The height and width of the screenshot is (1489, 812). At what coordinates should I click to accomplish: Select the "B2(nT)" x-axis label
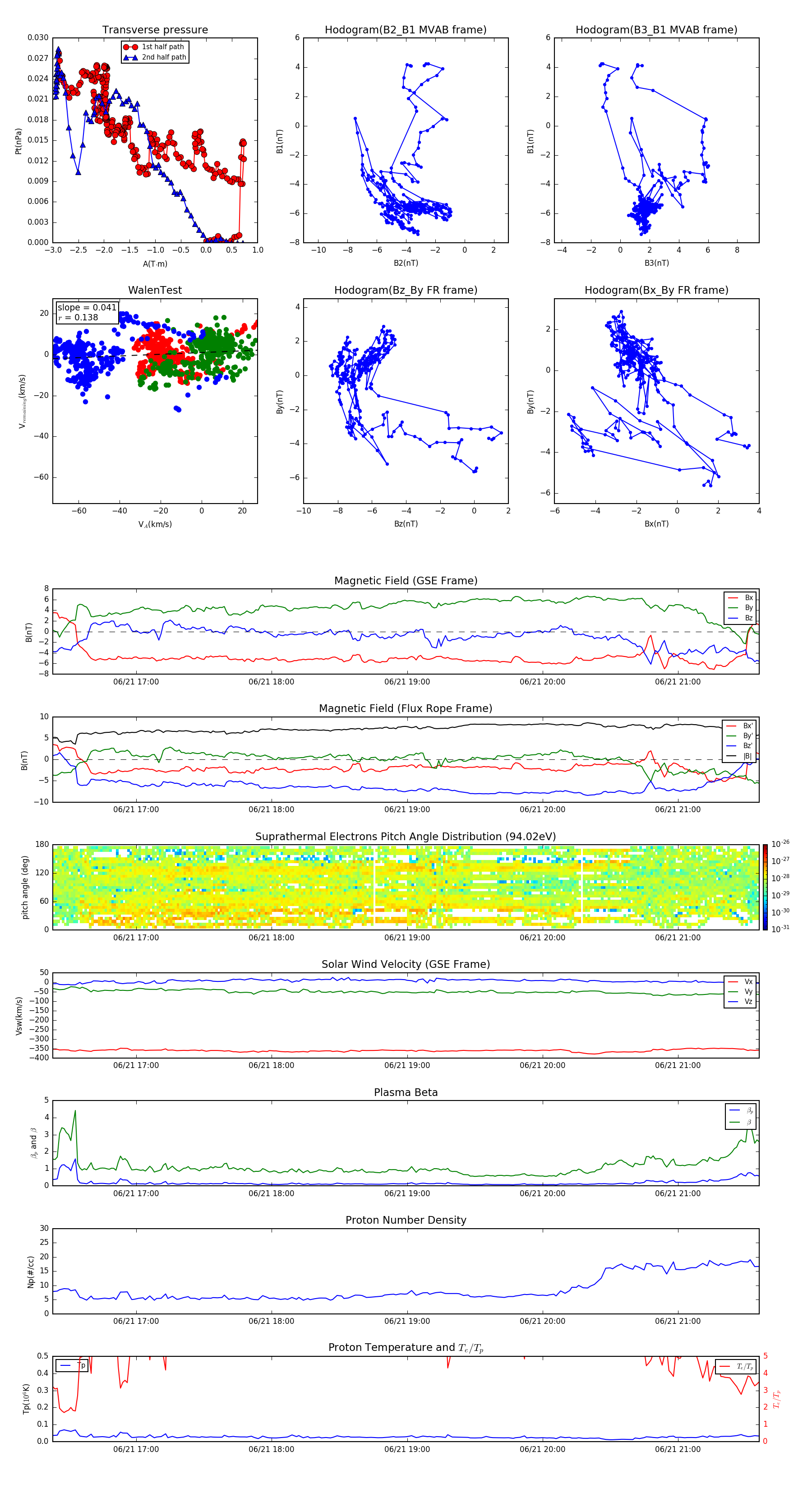point(406,263)
